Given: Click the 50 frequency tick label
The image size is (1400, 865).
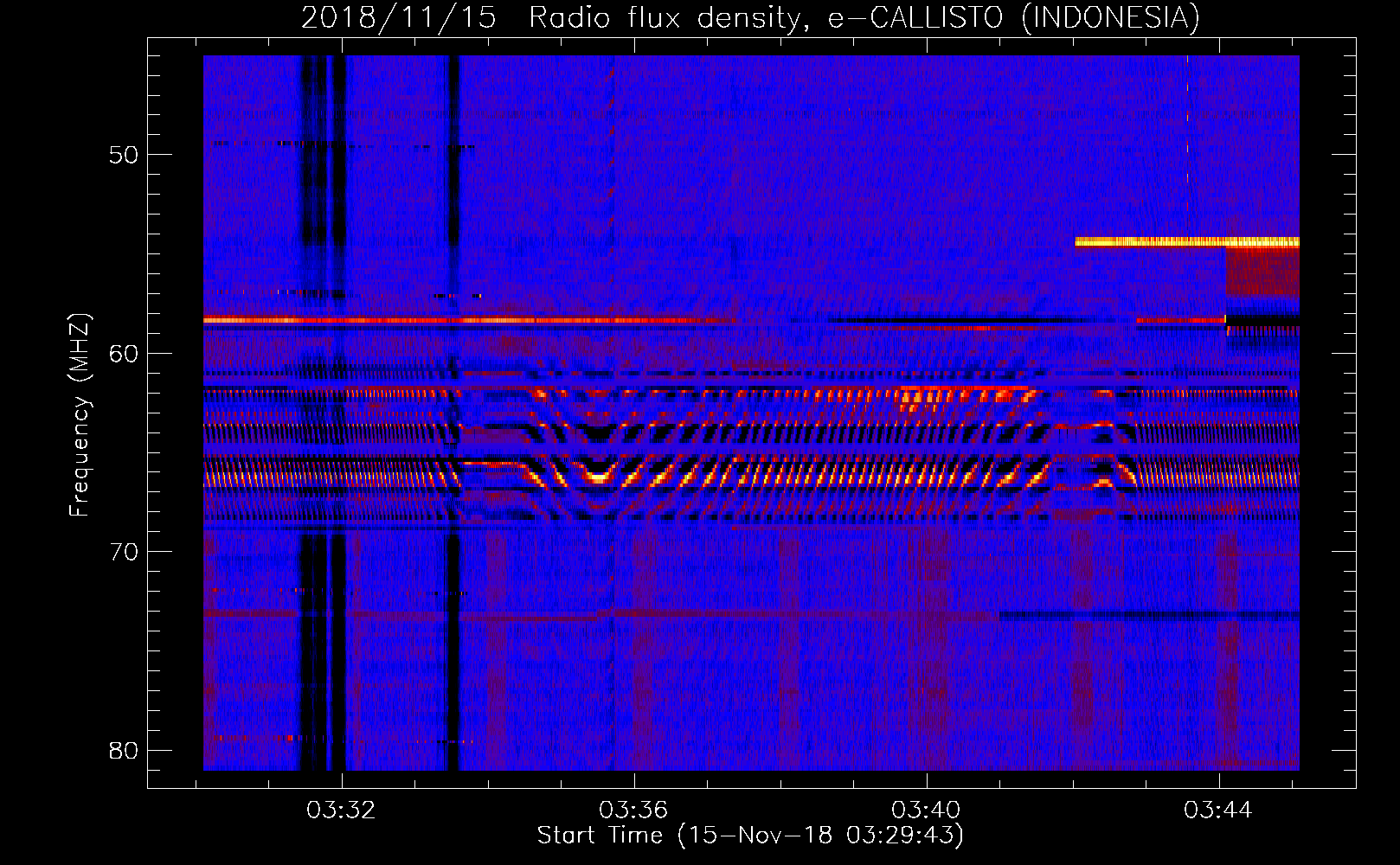Looking at the screenshot, I should (124, 155).
